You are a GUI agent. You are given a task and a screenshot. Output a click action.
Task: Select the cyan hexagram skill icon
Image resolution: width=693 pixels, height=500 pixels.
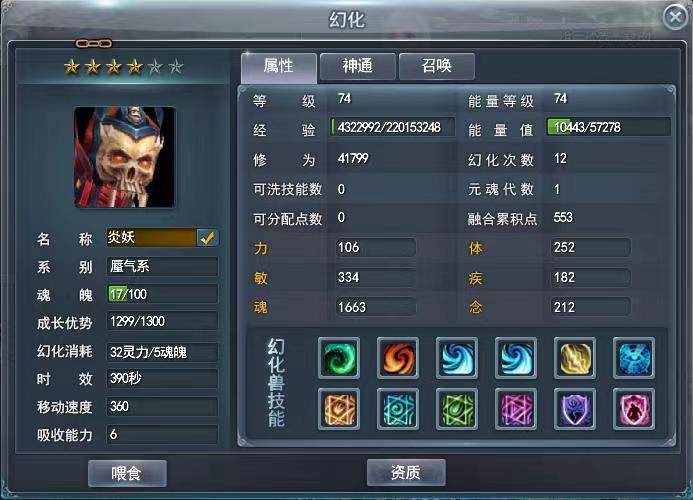(x=398, y=409)
